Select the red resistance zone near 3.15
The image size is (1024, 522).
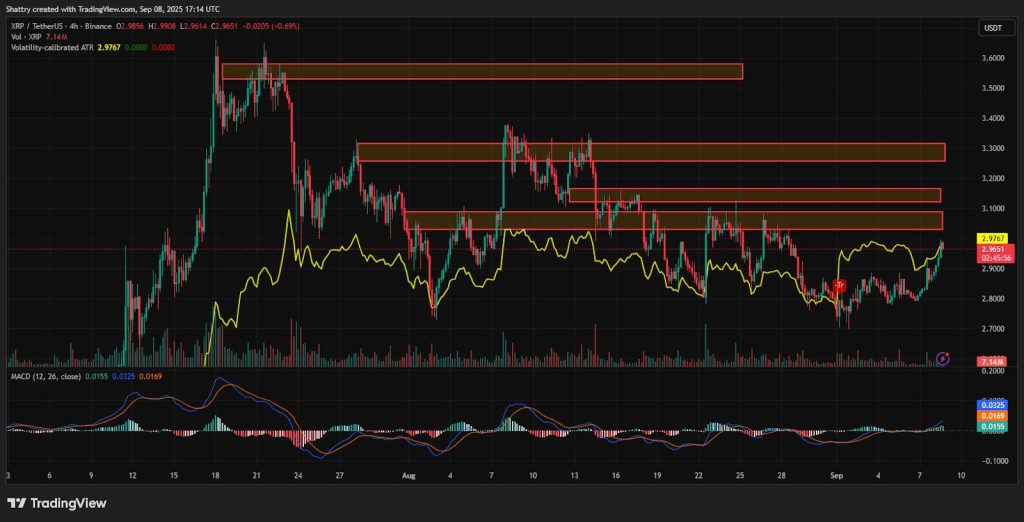[x=755, y=195]
